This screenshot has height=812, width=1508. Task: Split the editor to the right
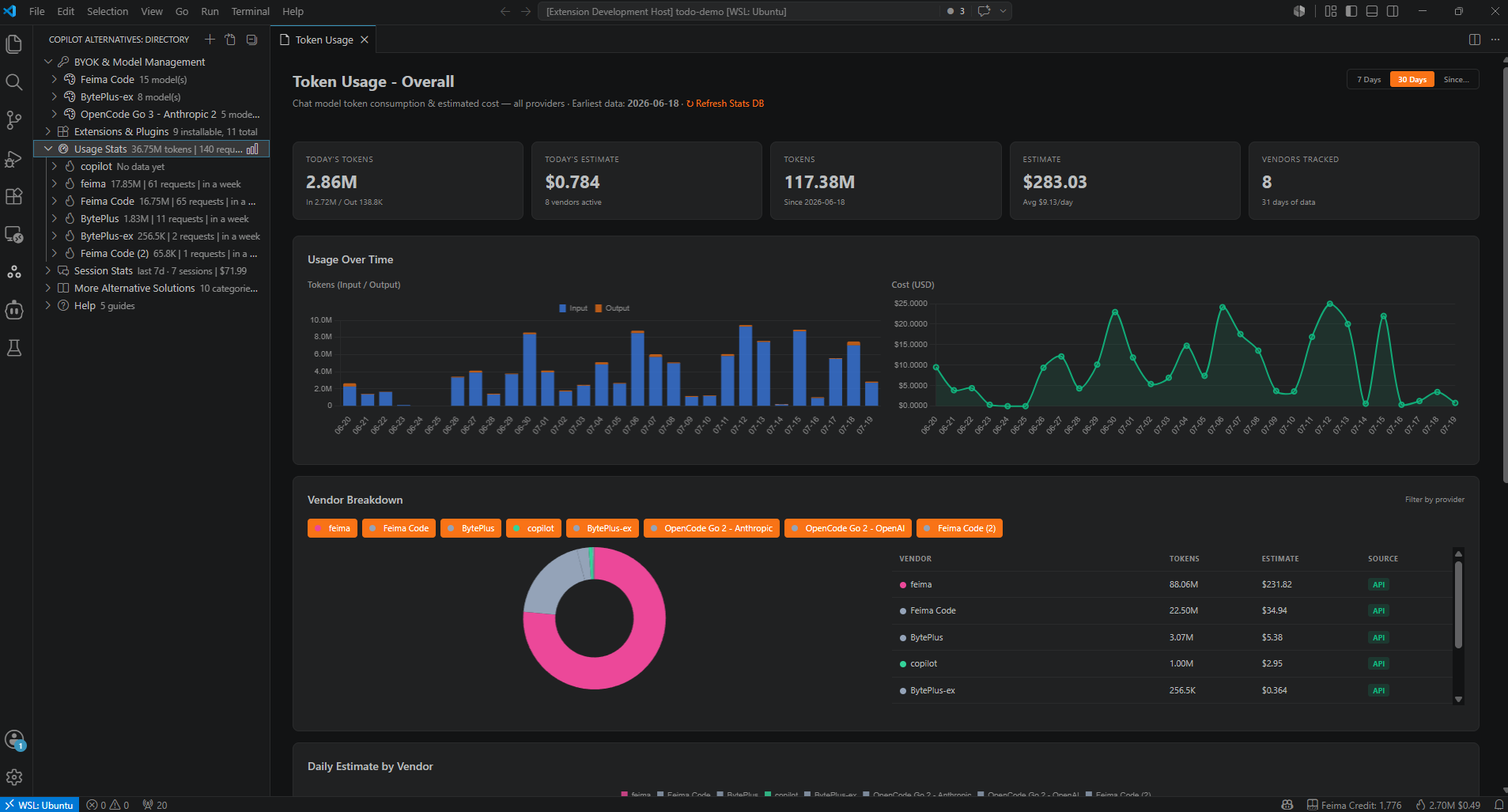click(1475, 40)
